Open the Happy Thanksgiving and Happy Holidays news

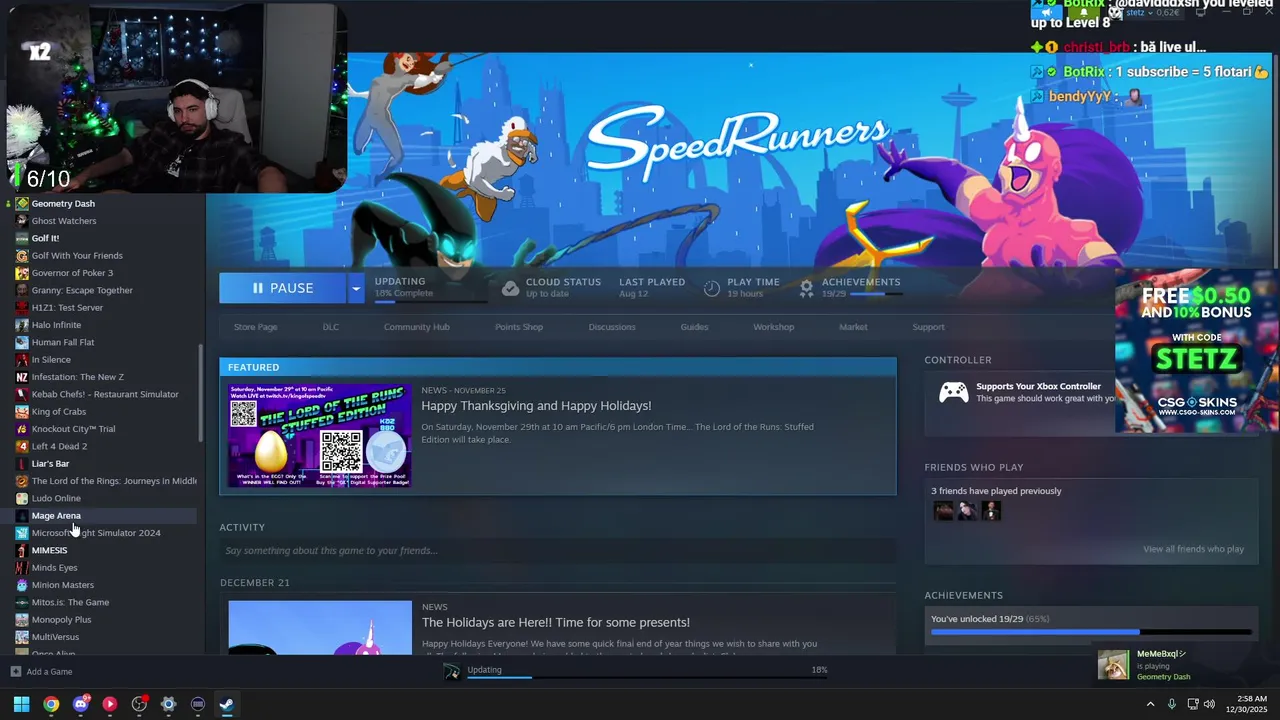536,406
